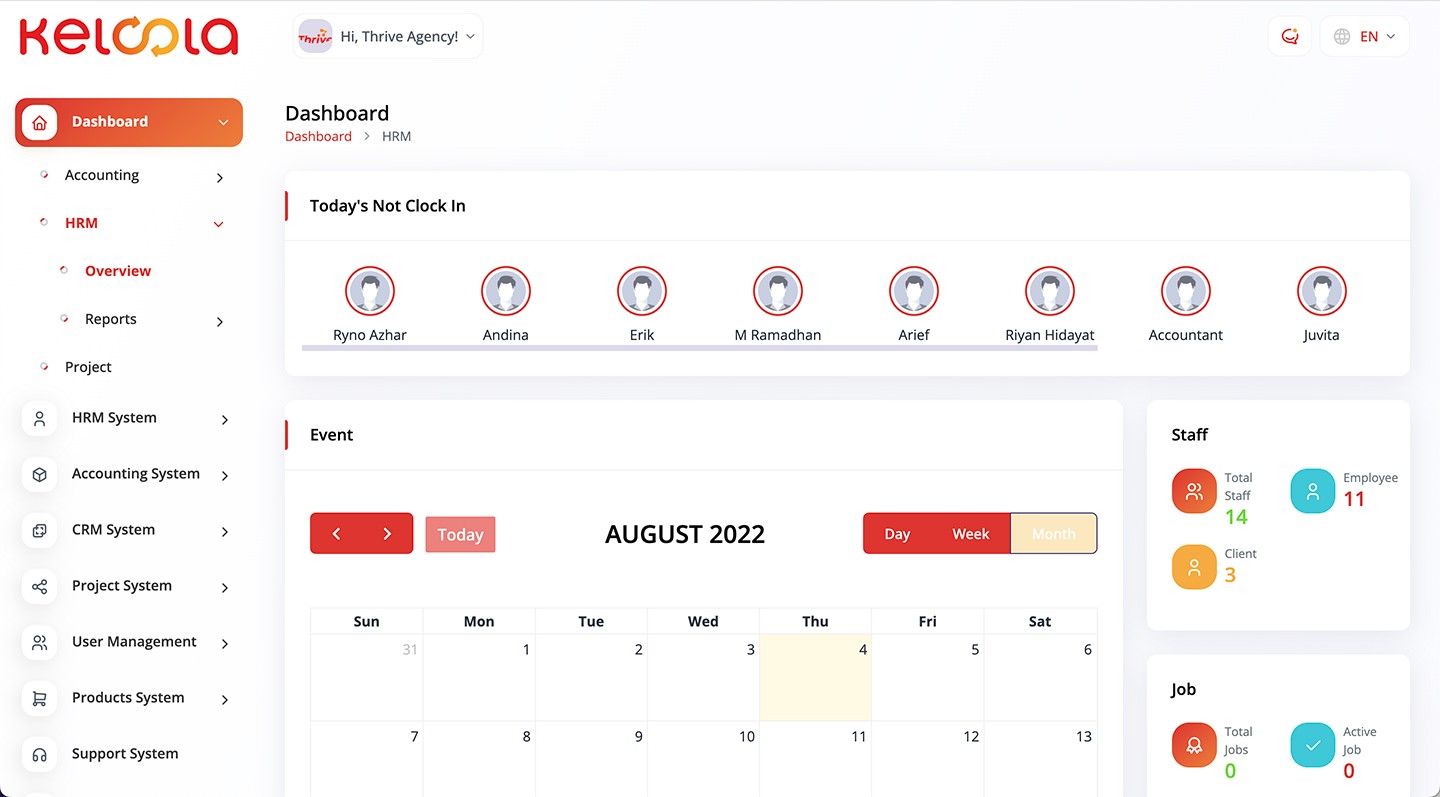Click the HRM System person icon
Image resolution: width=1440 pixels, height=797 pixels.
point(40,419)
